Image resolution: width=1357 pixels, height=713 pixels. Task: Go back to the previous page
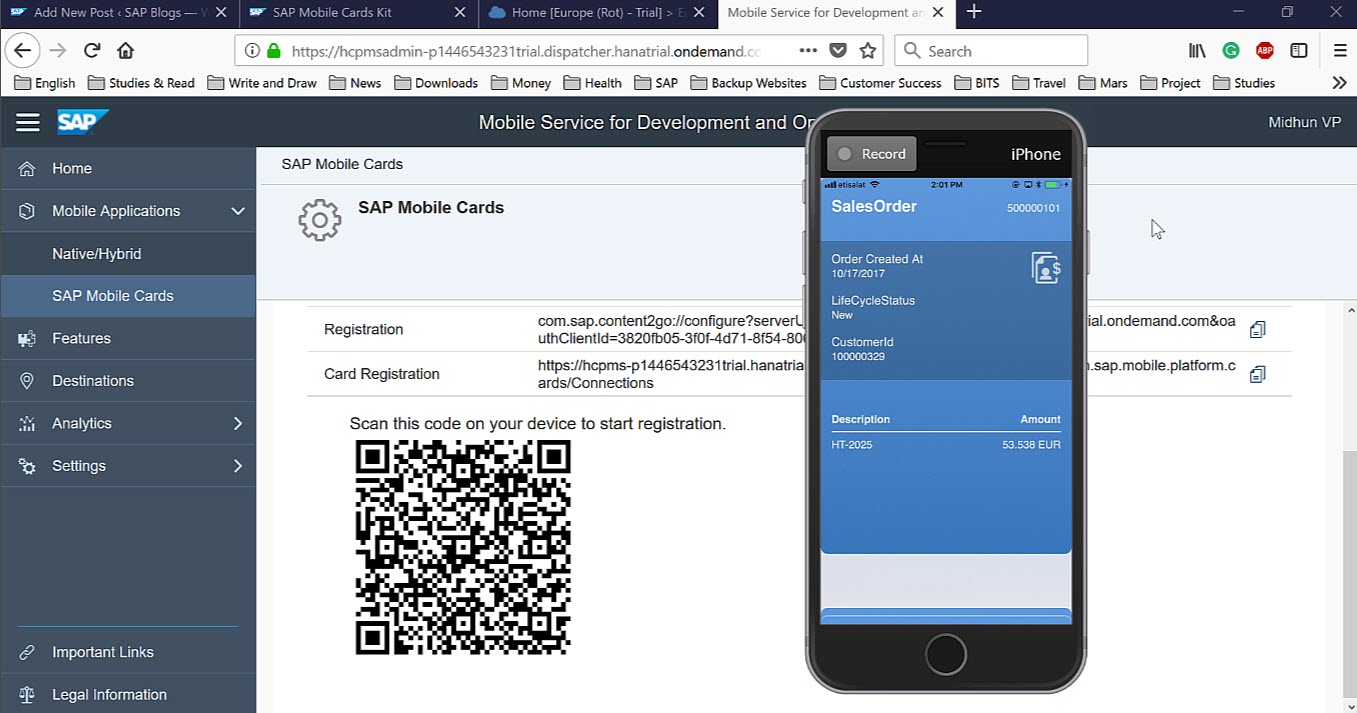coord(23,51)
